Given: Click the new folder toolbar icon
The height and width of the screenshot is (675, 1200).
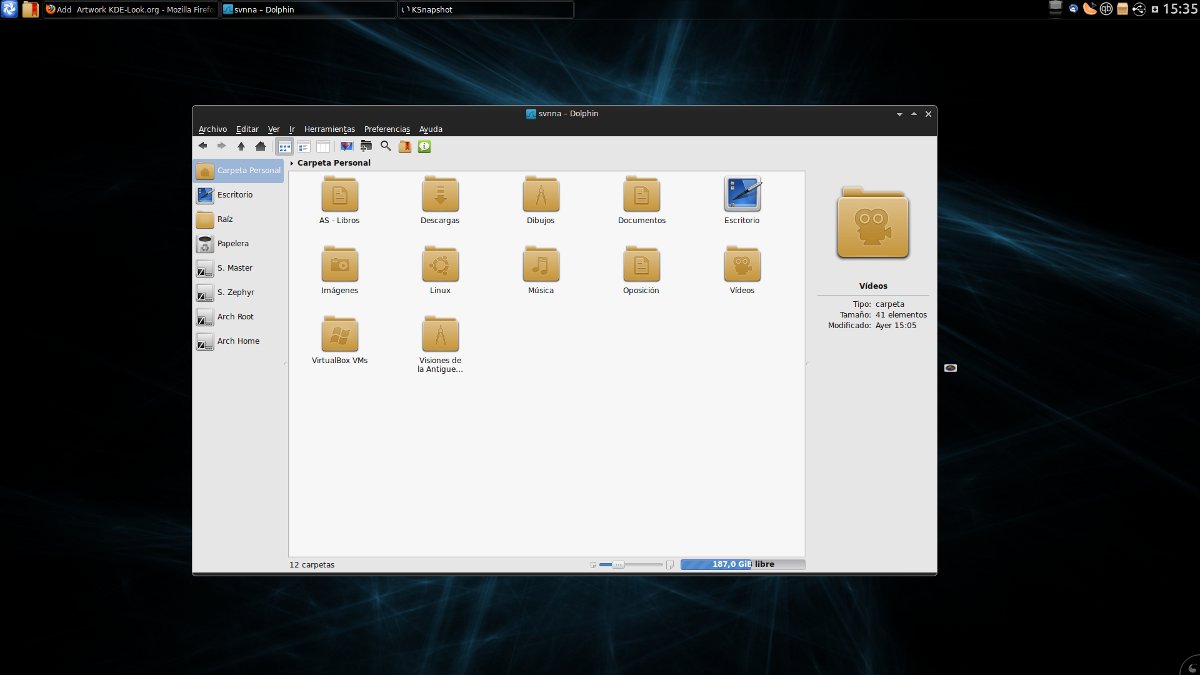Looking at the screenshot, I should pyautogui.click(x=366, y=146).
